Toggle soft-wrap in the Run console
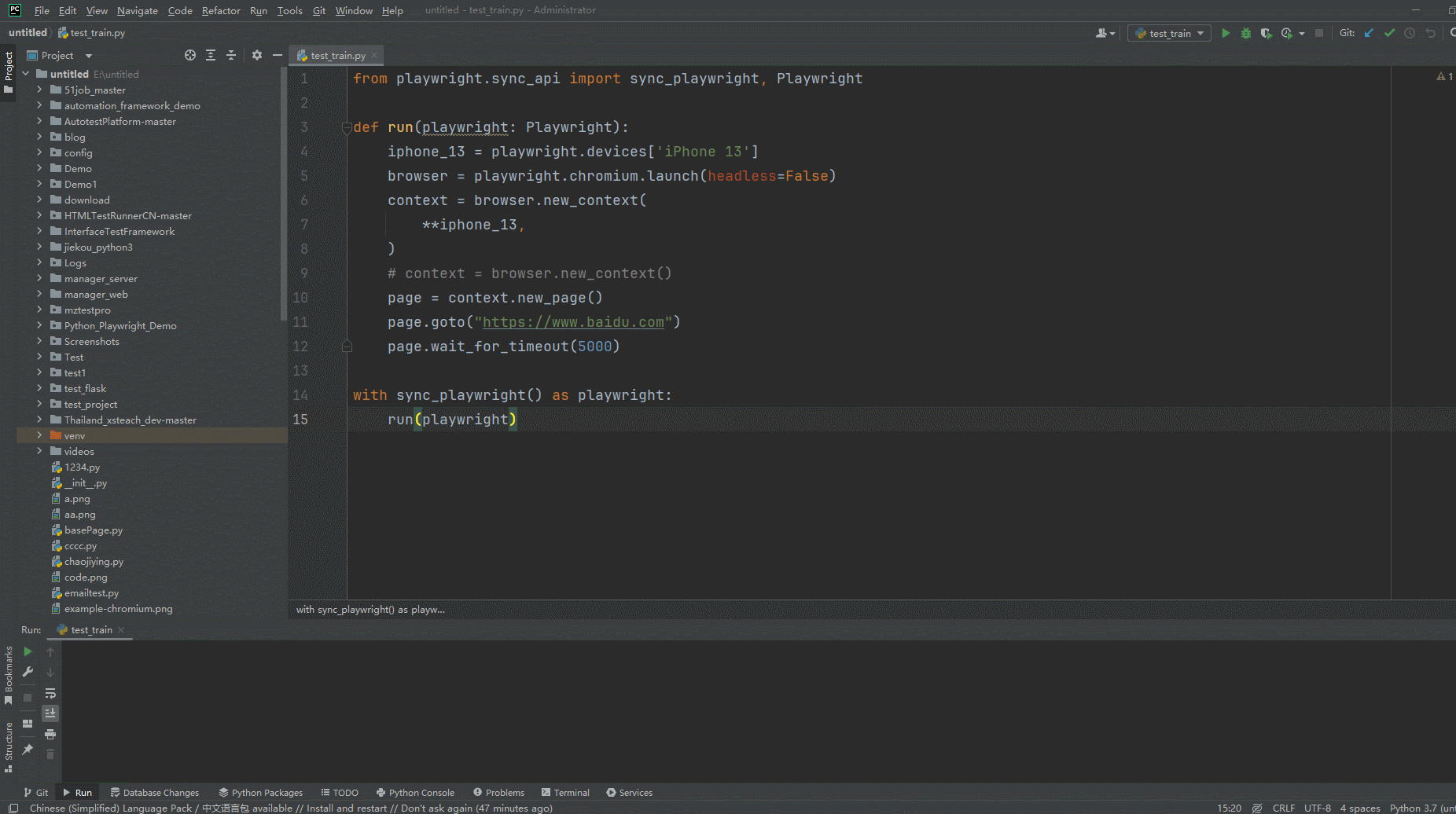 click(x=50, y=693)
